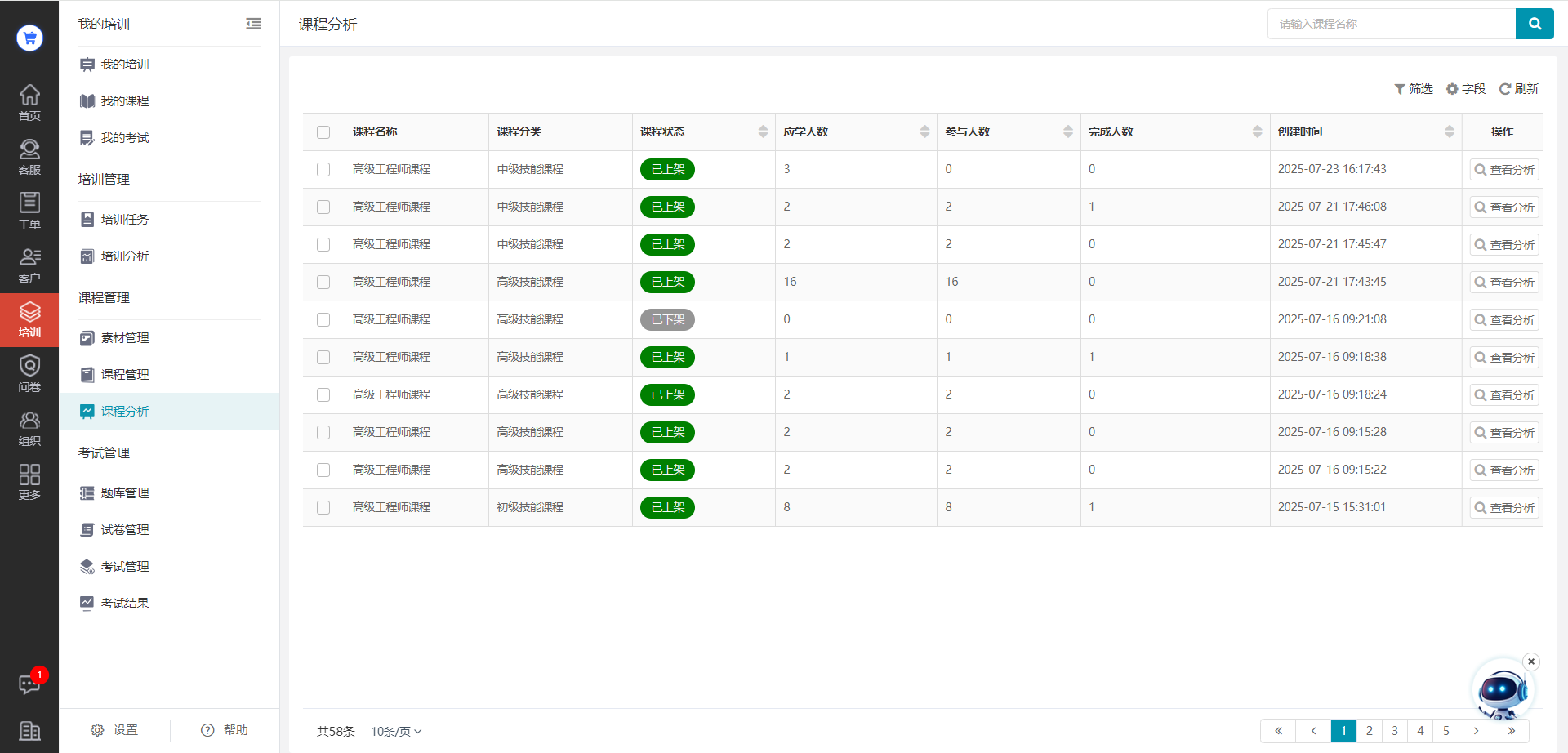Open the 首页 home icon in sidebar

(29, 102)
